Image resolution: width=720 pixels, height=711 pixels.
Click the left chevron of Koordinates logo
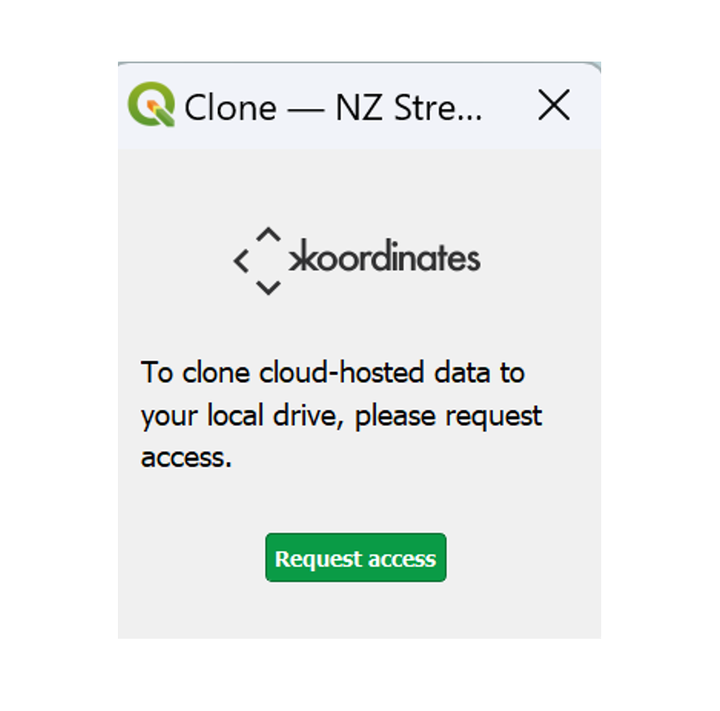pos(241,261)
